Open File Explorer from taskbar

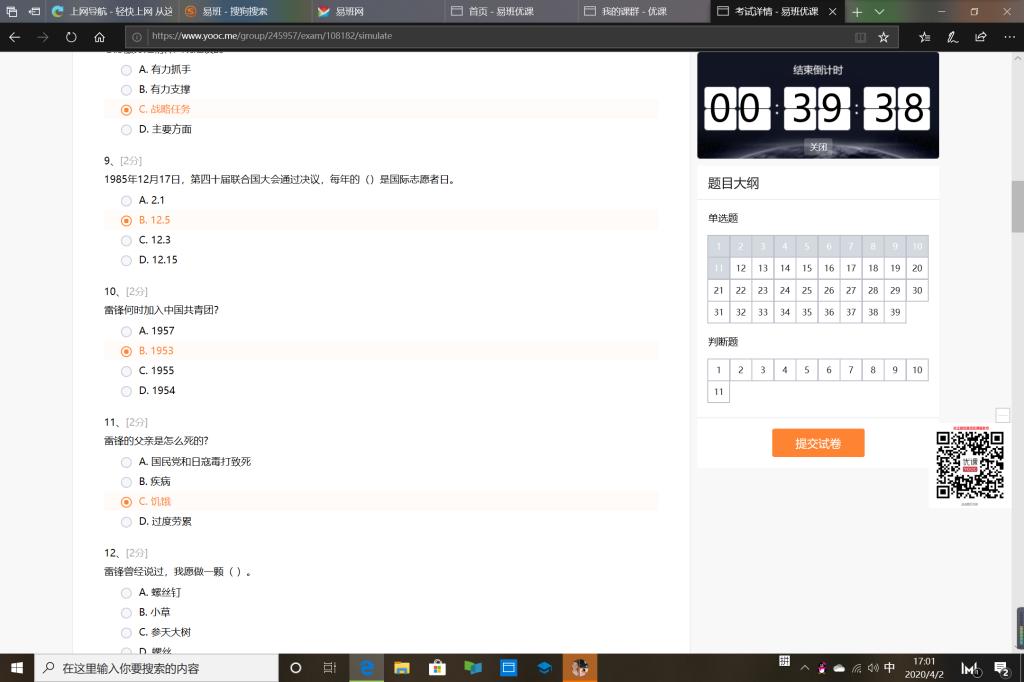(402, 668)
